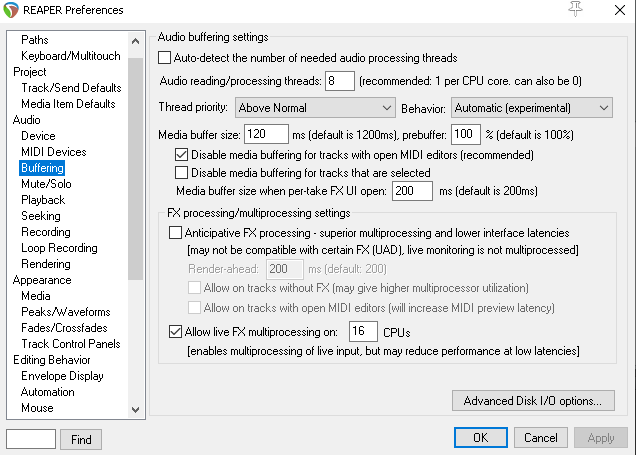Viewport: 636px width, 455px height.
Task: Open Advanced Disk I/O options
Action: [x=533, y=401]
